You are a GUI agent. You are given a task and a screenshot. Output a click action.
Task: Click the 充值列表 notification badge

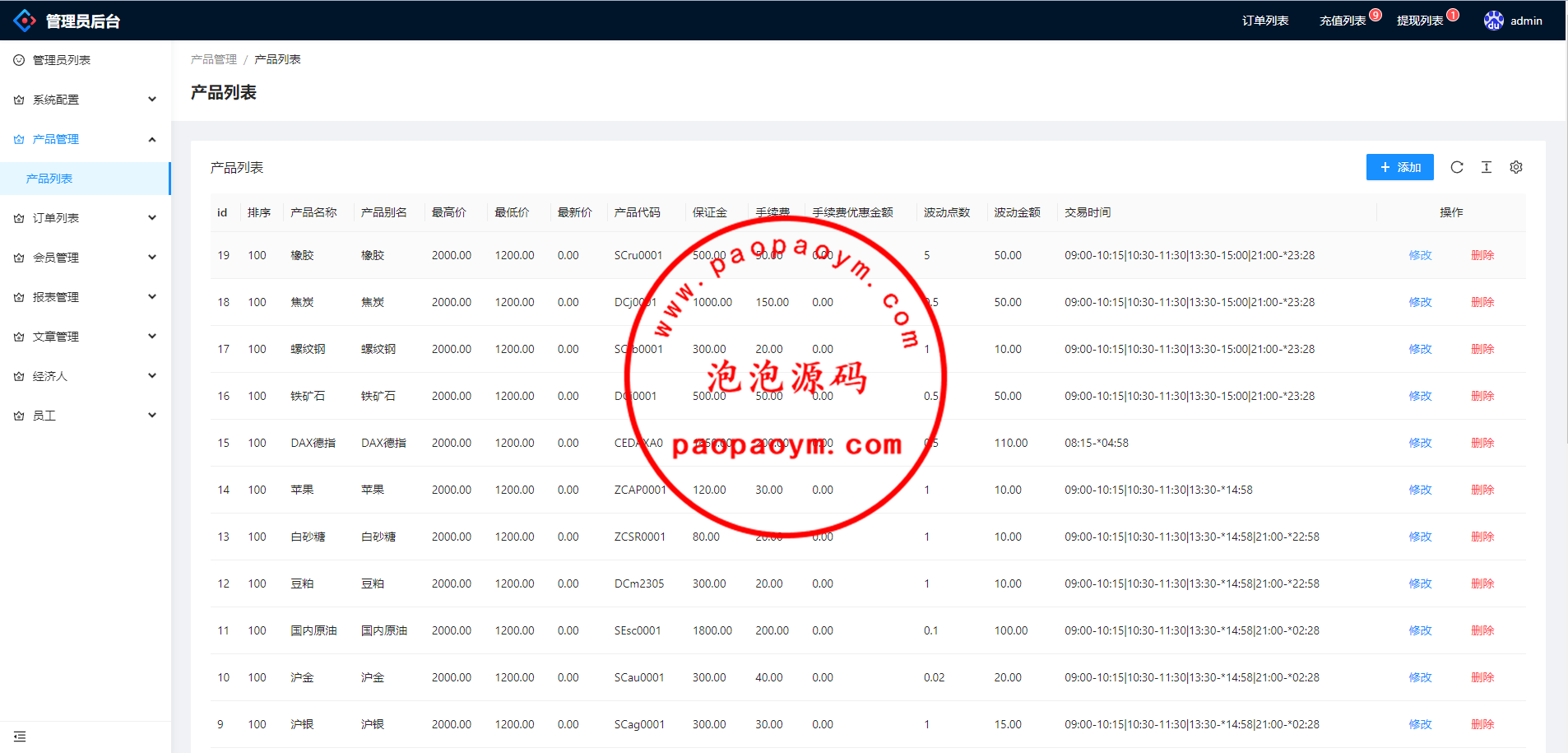click(1375, 15)
